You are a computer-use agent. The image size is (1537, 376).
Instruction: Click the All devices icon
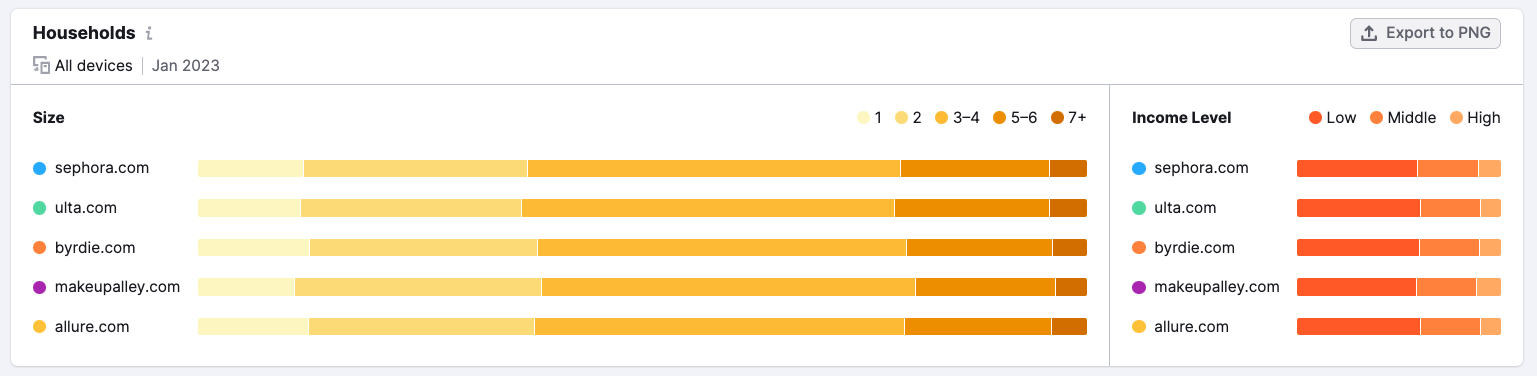[41, 66]
